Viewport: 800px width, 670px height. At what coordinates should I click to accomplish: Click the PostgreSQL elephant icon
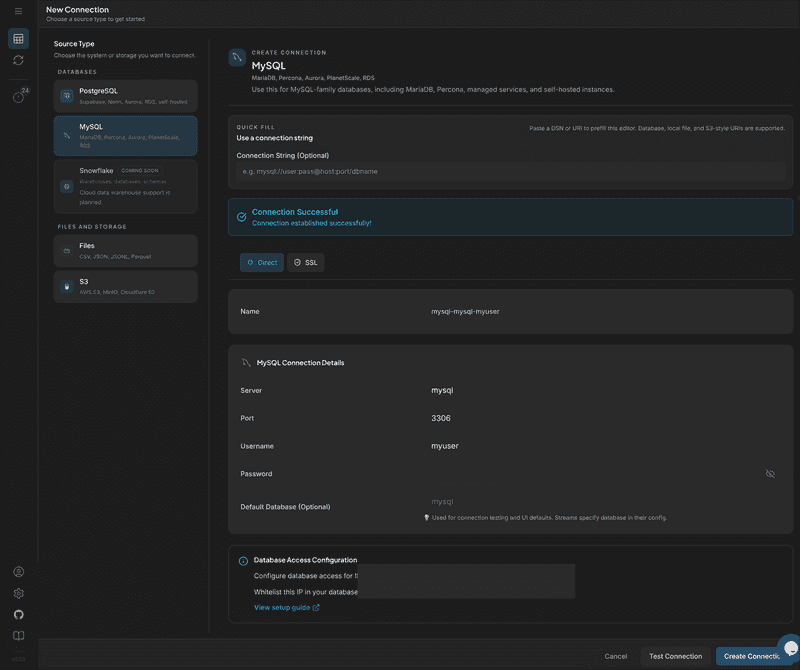[67, 95]
